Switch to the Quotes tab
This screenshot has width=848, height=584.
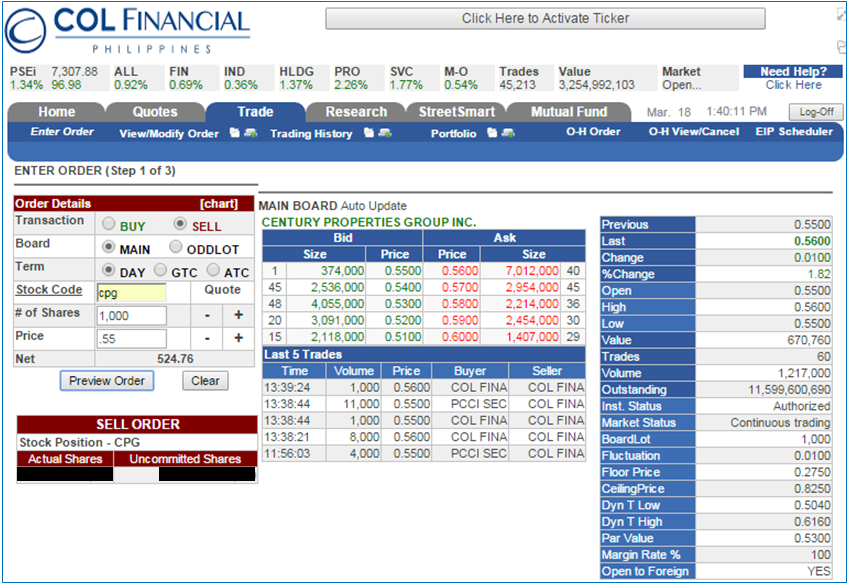[x=155, y=112]
